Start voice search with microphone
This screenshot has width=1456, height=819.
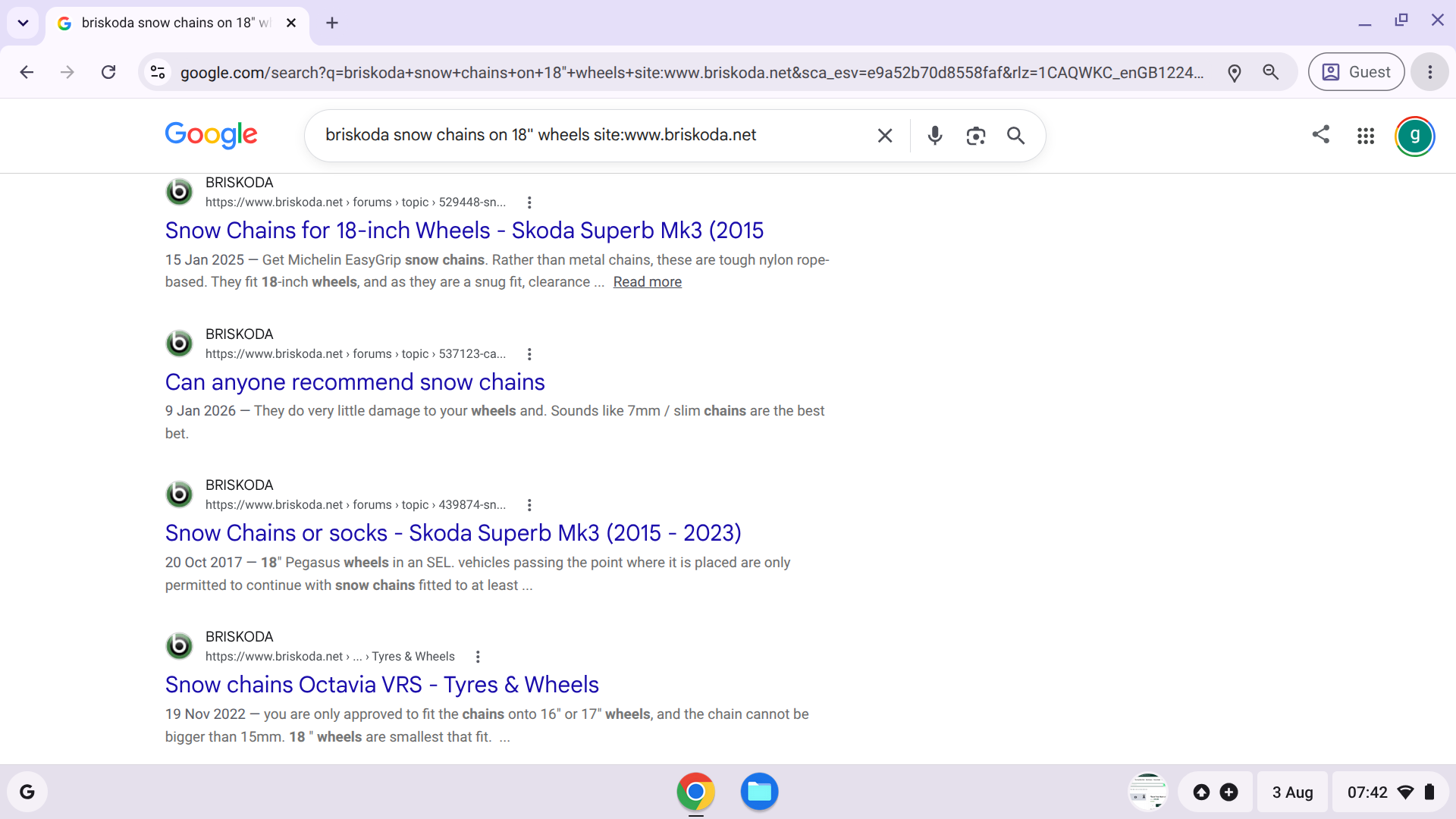(935, 136)
